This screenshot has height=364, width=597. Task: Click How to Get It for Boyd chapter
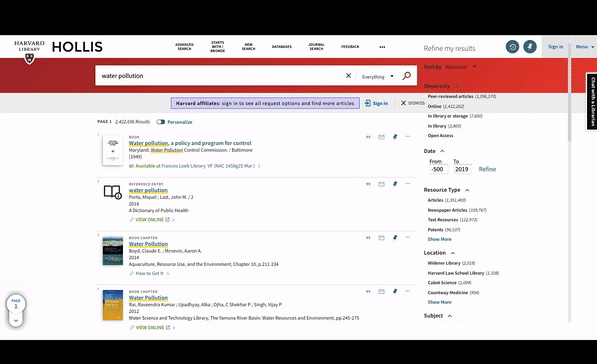[149, 273]
